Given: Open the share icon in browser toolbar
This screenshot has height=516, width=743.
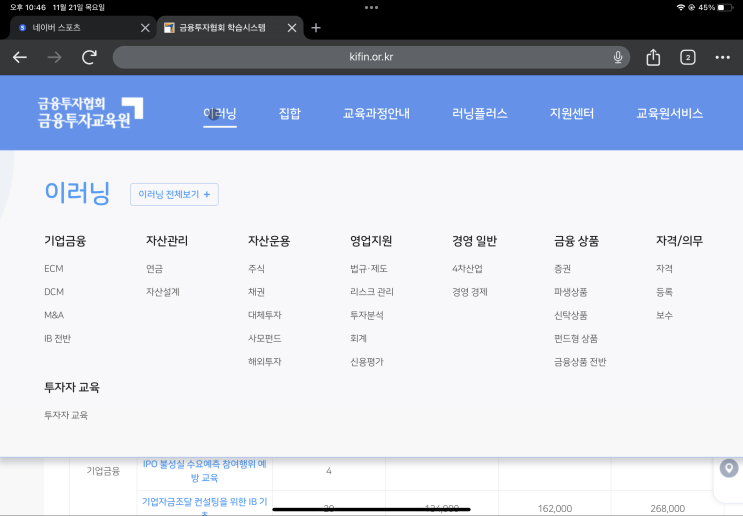Looking at the screenshot, I should pyautogui.click(x=653, y=57).
